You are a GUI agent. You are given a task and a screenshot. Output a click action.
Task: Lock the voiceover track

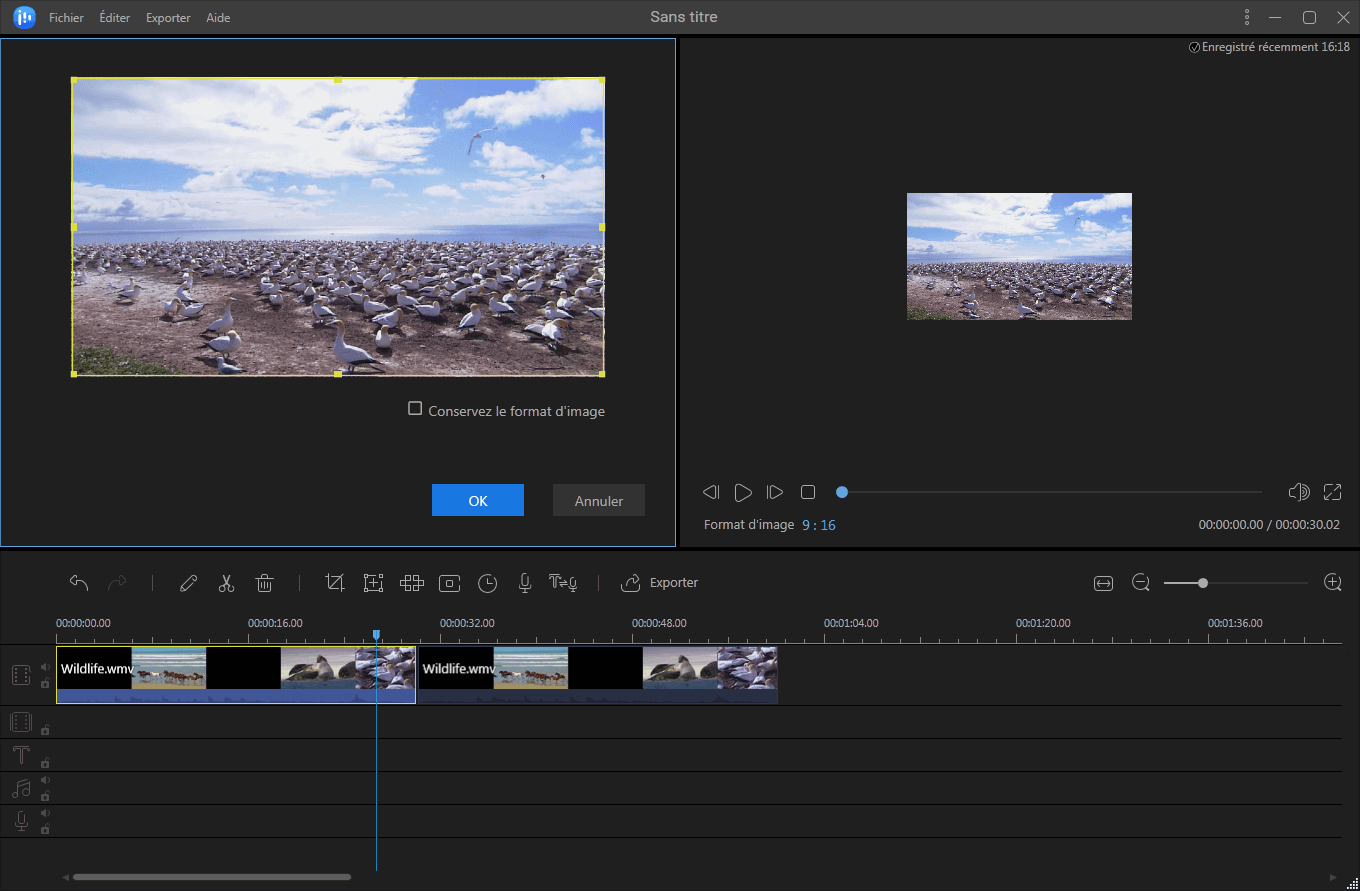(45, 829)
